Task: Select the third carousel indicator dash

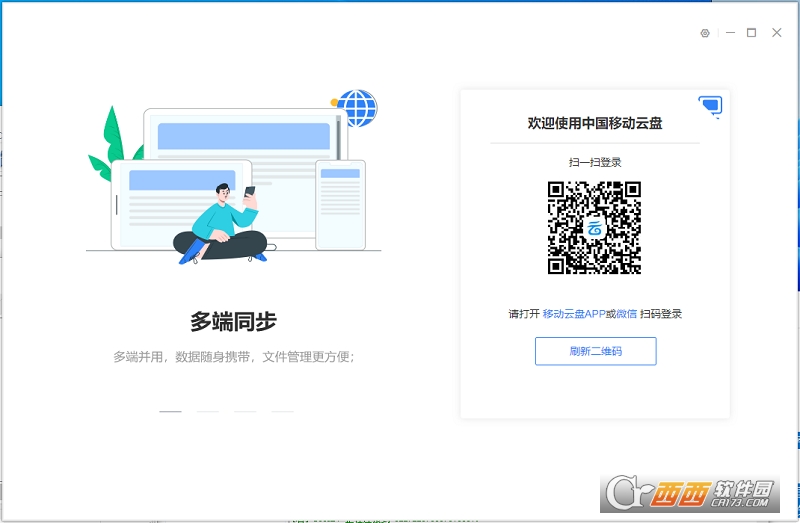Action: point(245,411)
